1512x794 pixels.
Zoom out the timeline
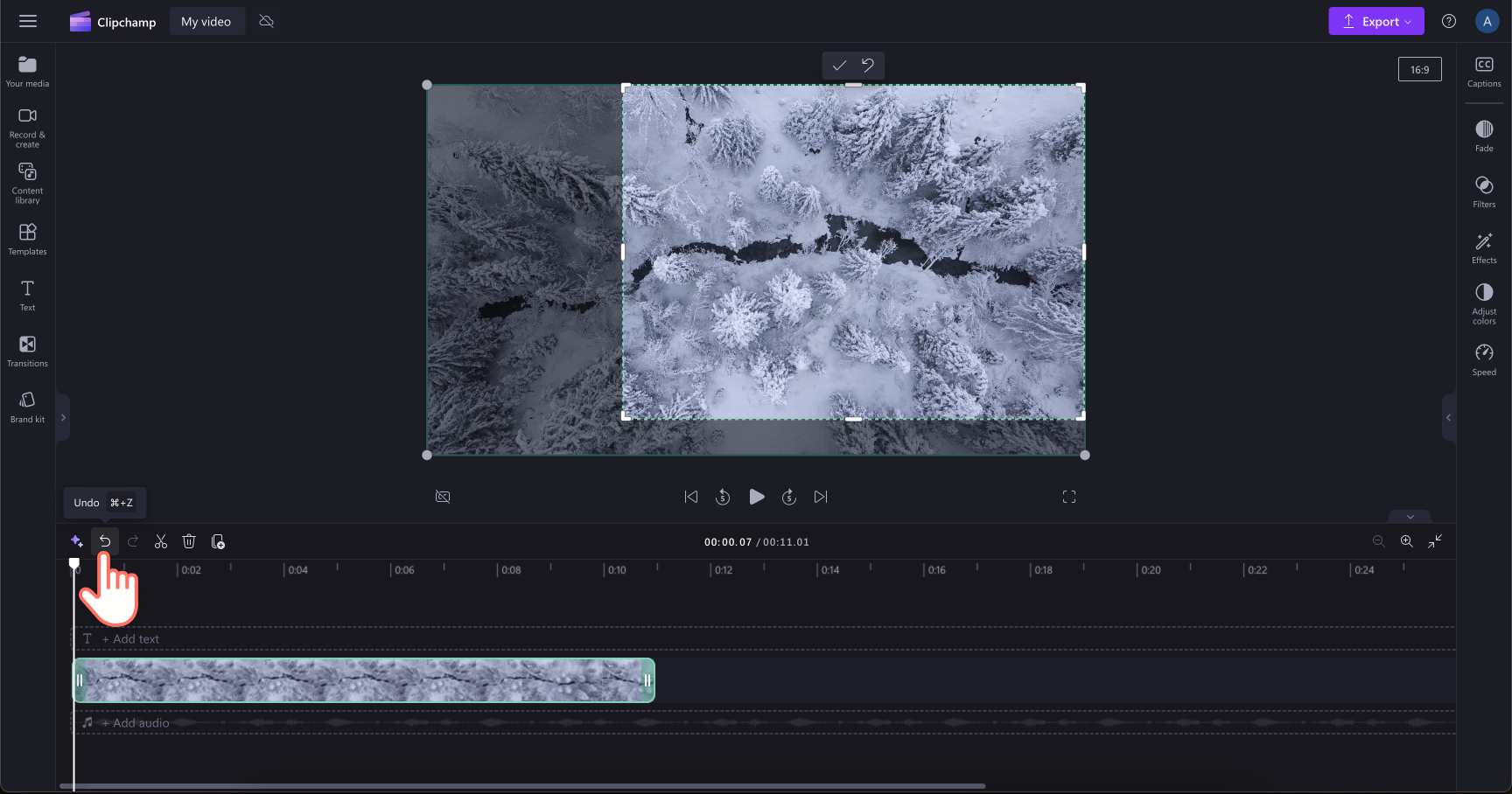(x=1379, y=541)
